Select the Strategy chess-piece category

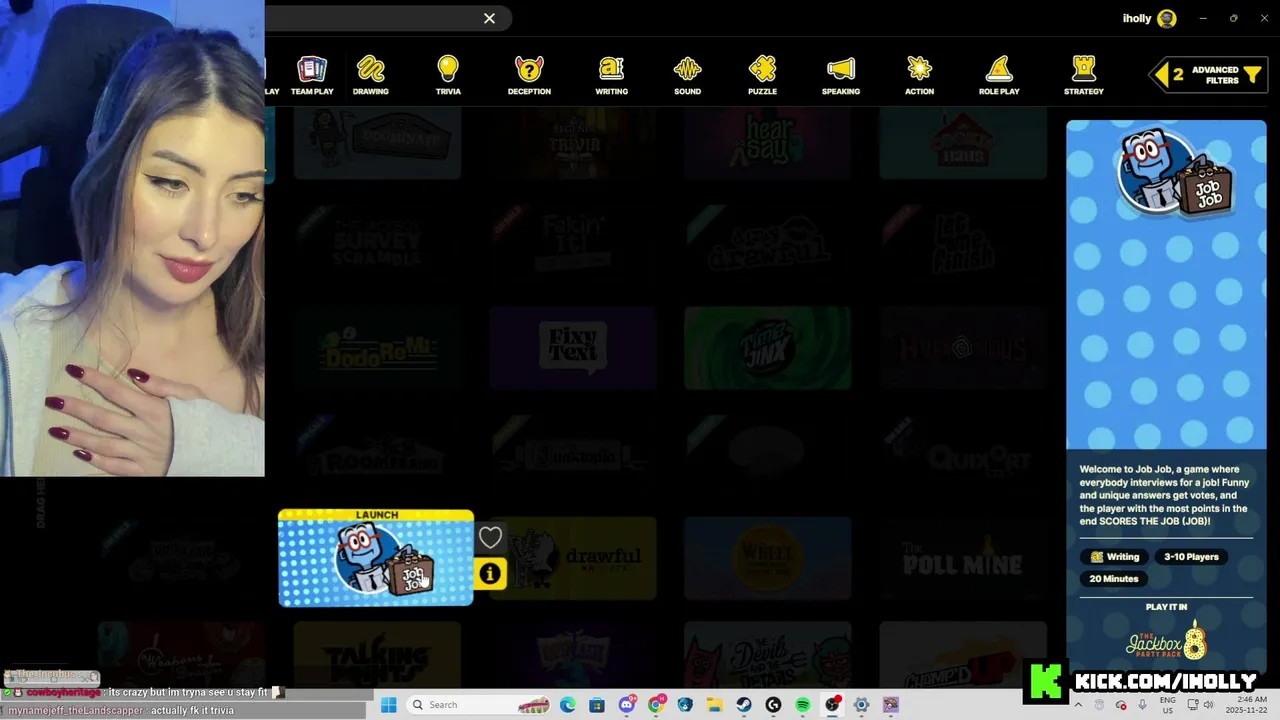click(x=1083, y=75)
